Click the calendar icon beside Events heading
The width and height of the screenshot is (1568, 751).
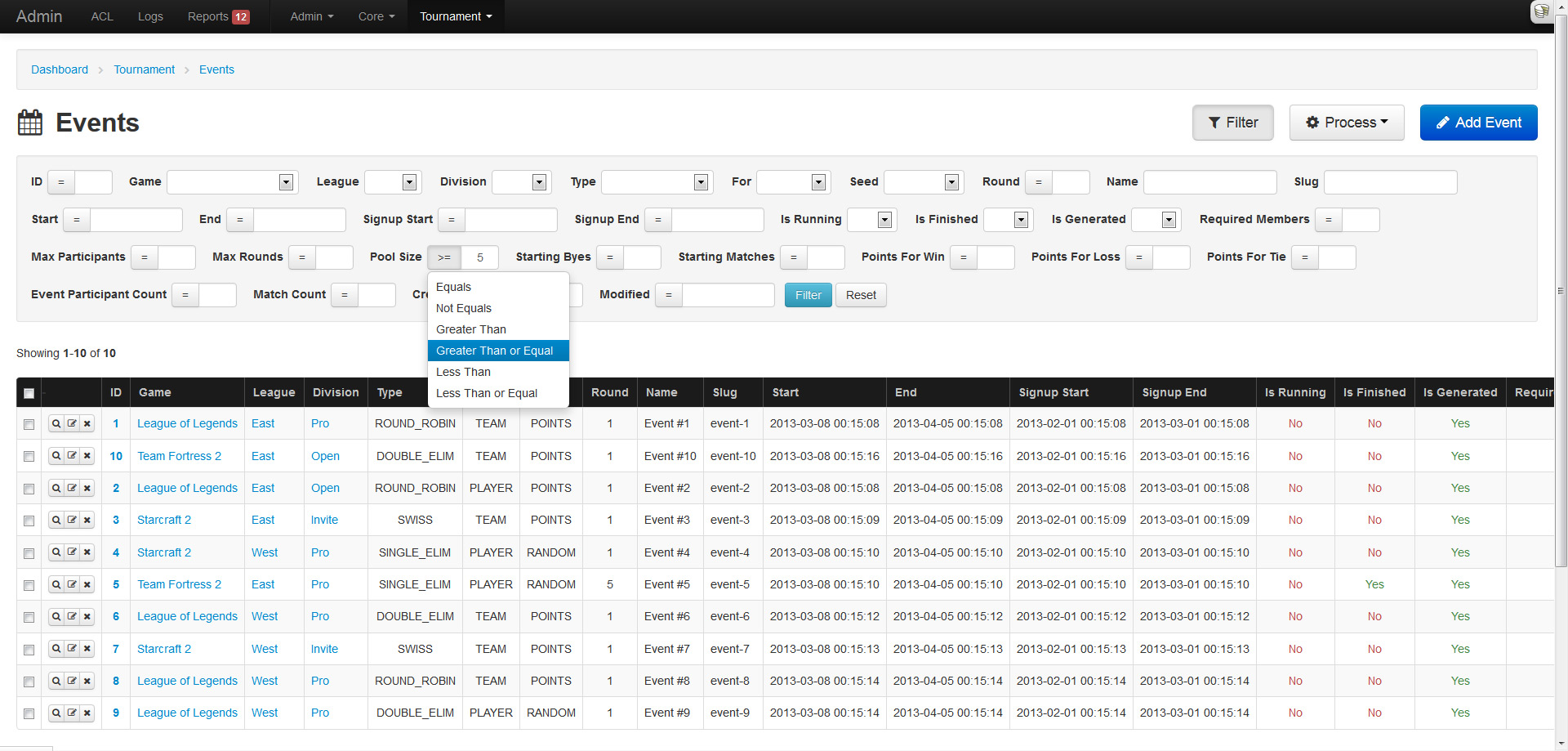coord(30,123)
